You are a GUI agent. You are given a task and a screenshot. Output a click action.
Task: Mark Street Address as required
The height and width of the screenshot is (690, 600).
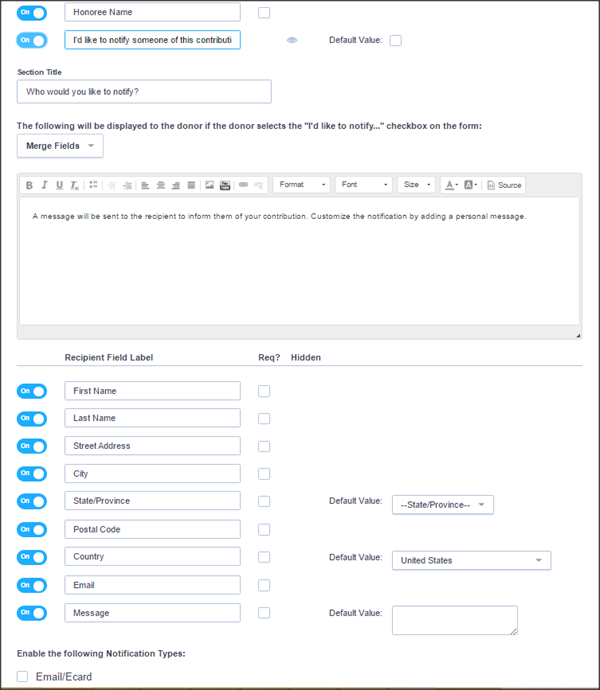264,446
